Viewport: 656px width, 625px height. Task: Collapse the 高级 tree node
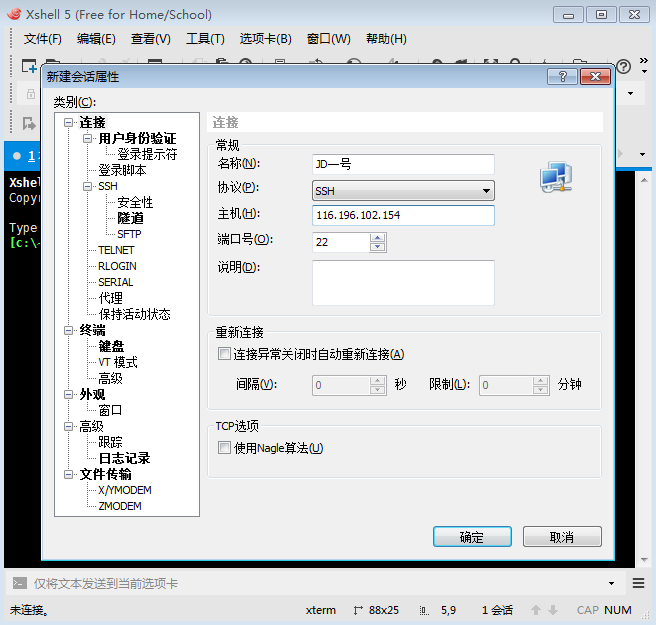click(x=68, y=427)
